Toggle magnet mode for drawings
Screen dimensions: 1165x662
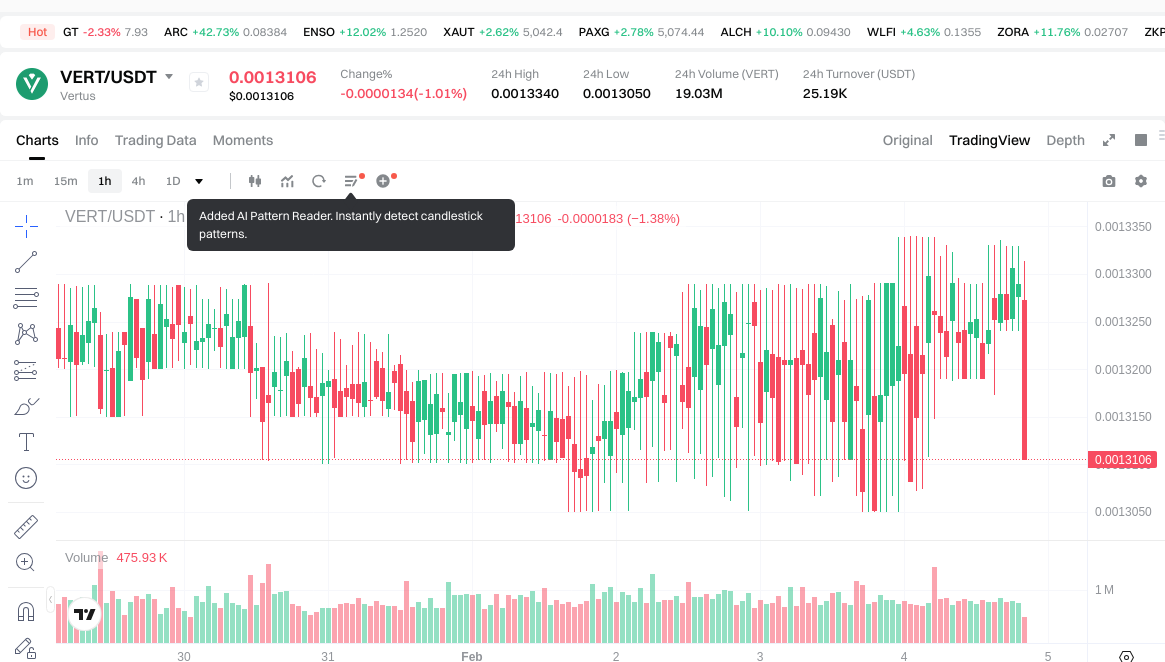26,611
